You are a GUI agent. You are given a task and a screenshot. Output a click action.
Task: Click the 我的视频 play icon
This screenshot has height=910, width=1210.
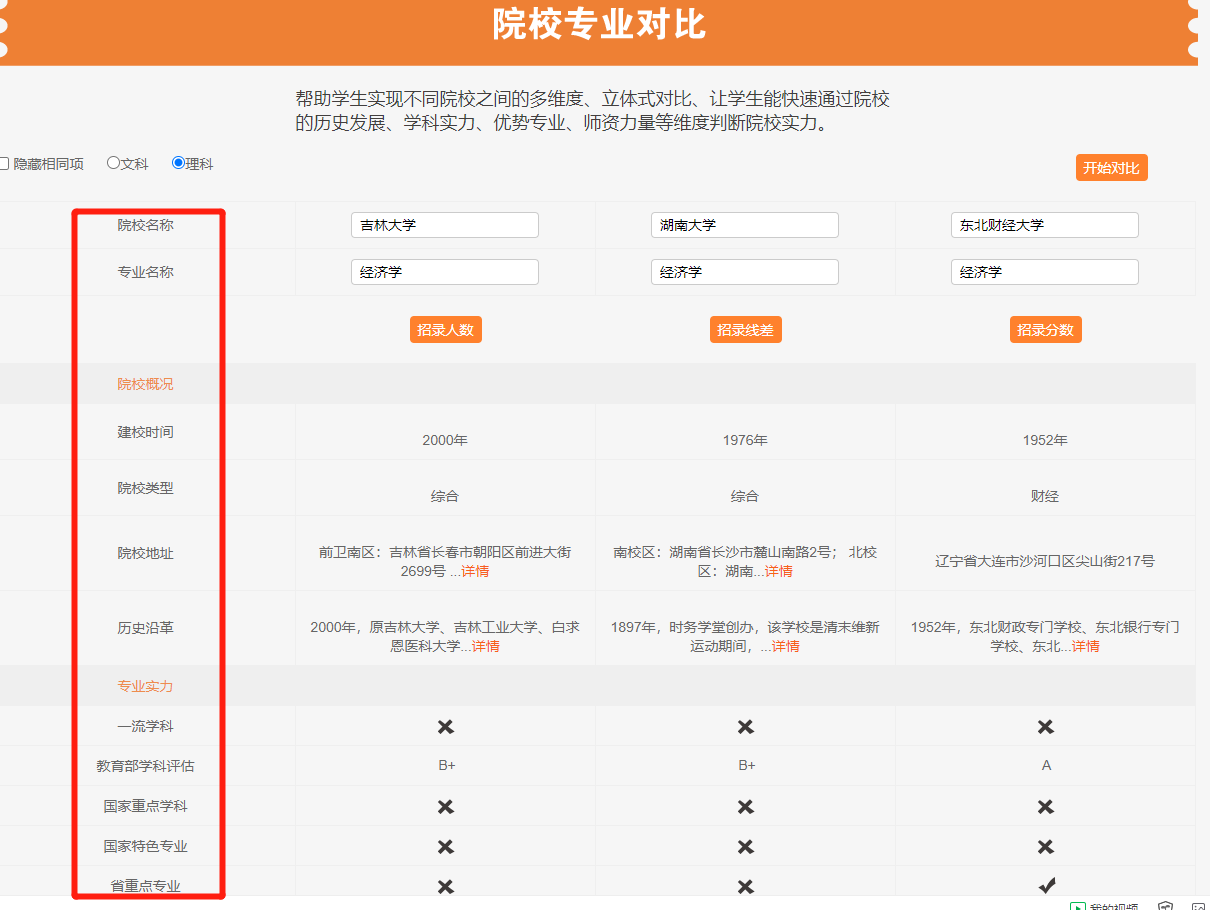[1078, 906]
